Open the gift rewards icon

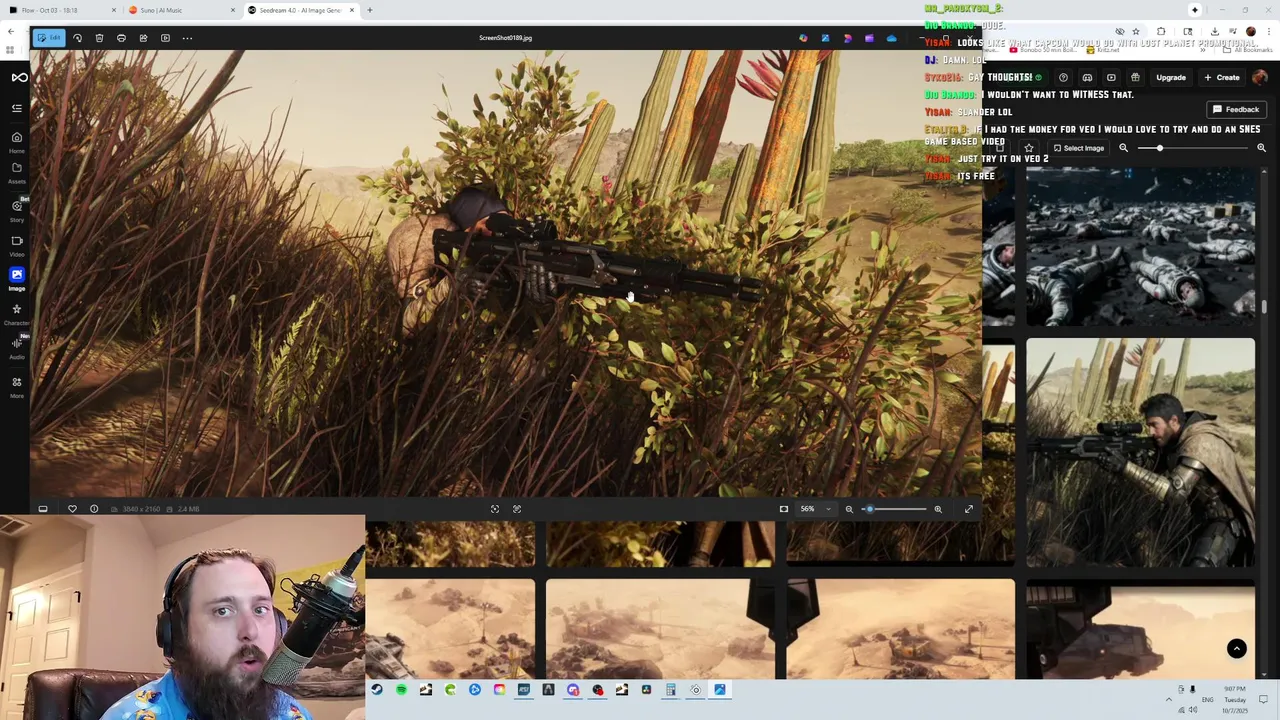click(1135, 77)
